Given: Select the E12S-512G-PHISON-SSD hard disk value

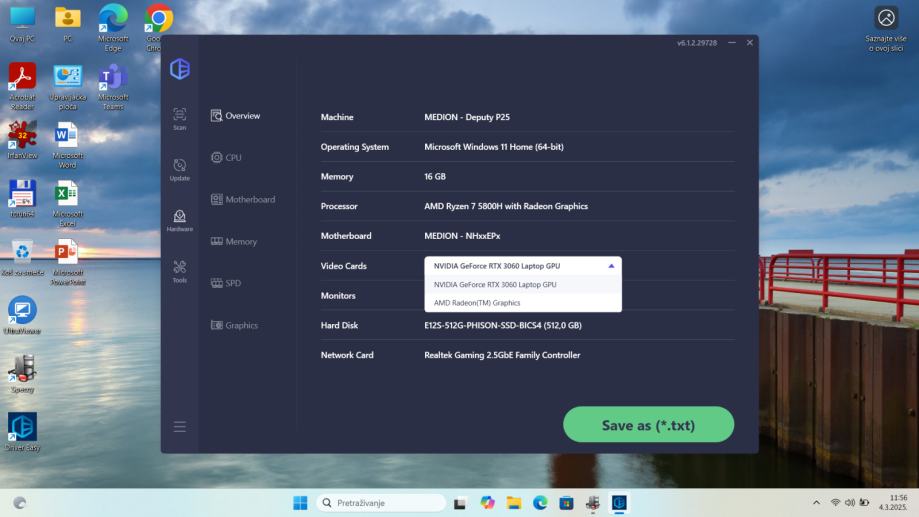Looking at the screenshot, I should click(x=503, y=325).
